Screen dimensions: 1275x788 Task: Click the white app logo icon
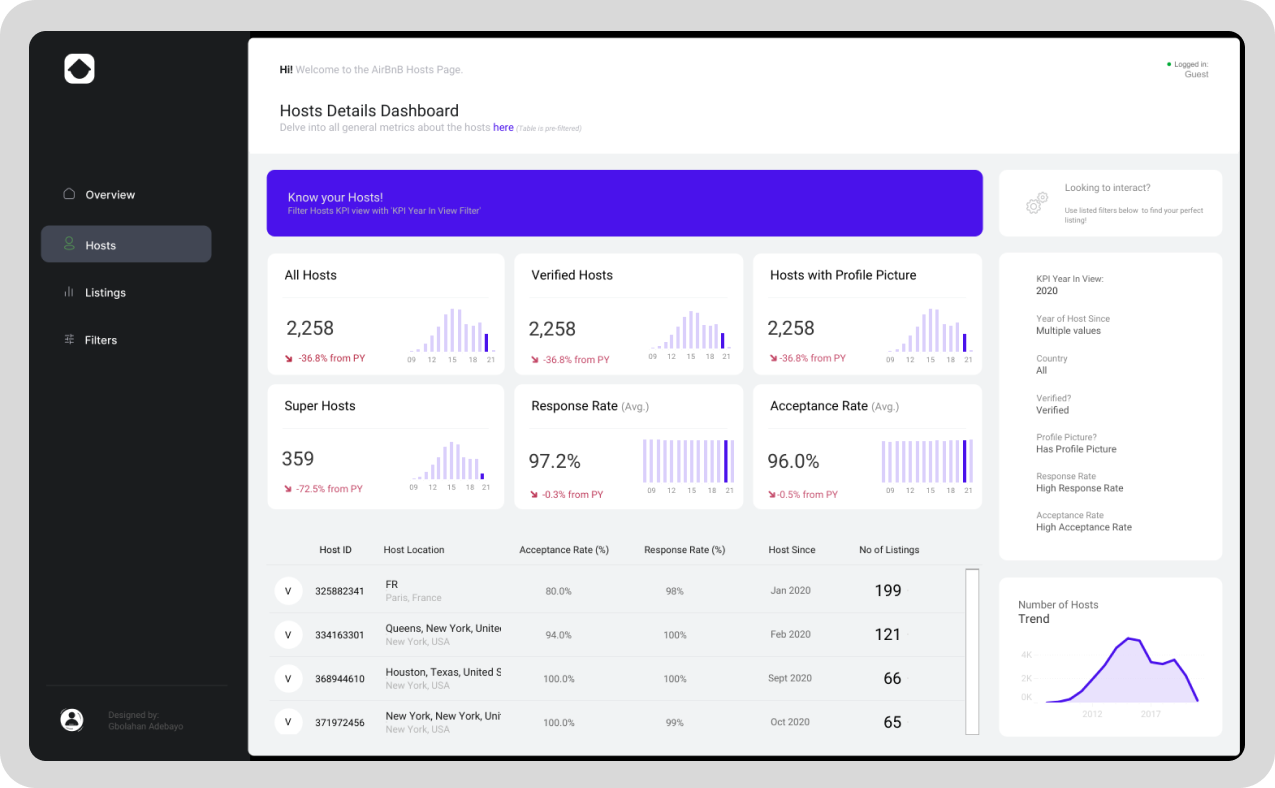coord(79,69)
